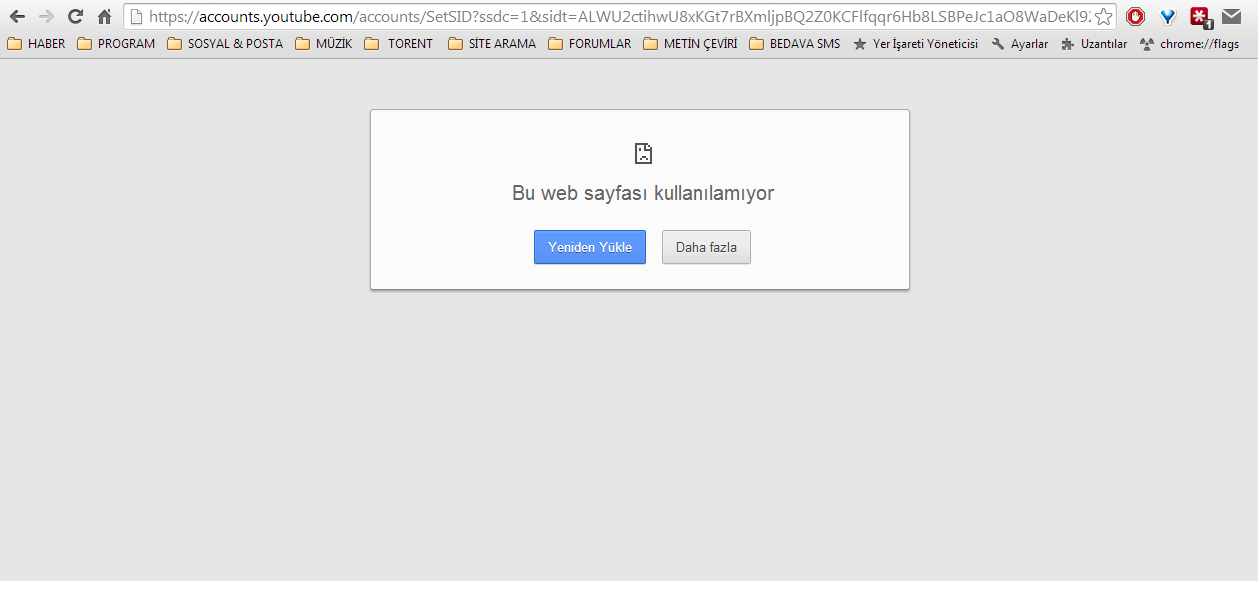Image resolution: width=1258 pixels, height=614 pixels.
Task: Click the sad page error icon
Action: point(643,153)
